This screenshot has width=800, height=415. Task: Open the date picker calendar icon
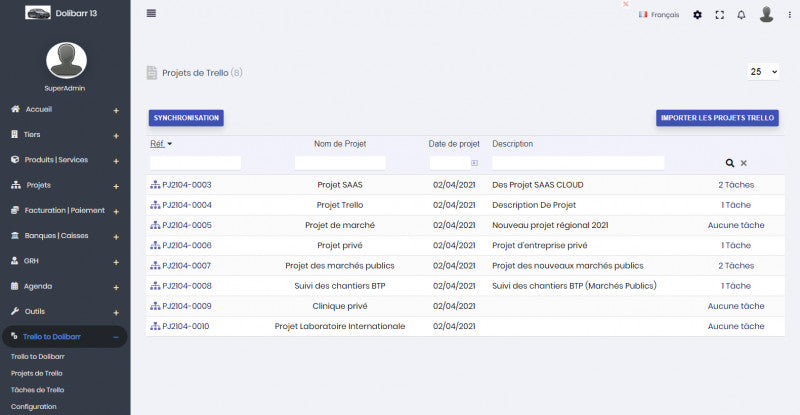(475, 163)
